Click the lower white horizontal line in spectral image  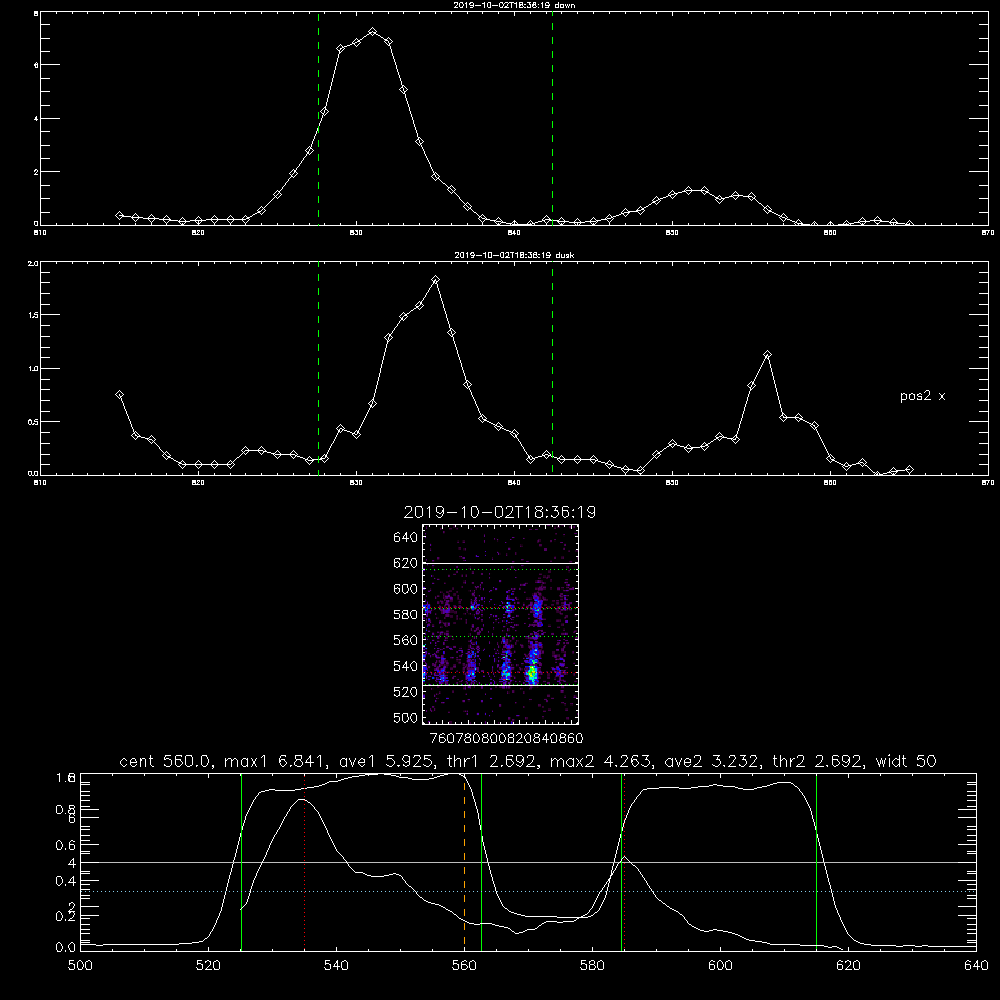(x=500, y=685)
